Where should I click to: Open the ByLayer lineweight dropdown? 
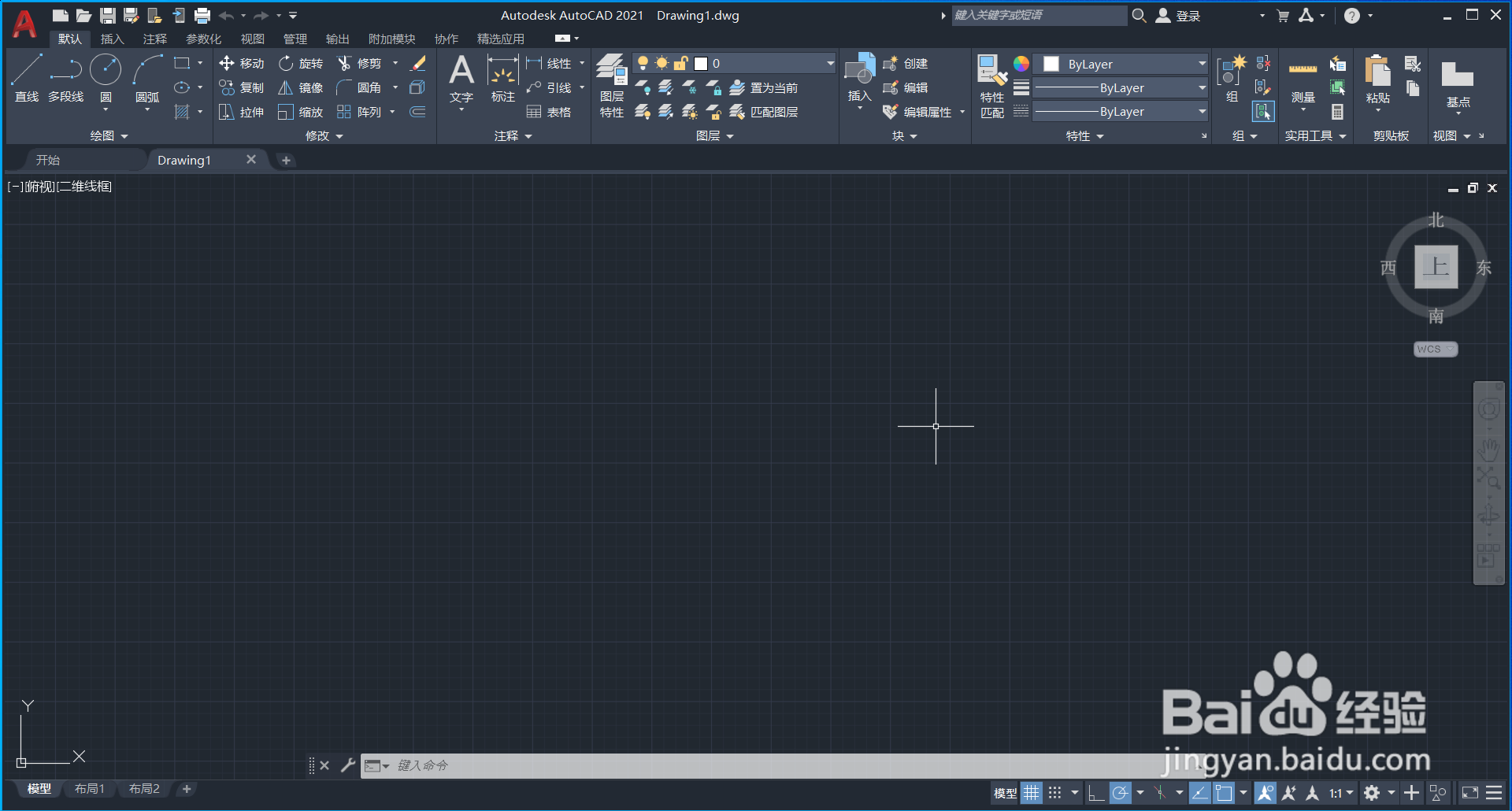coord(1121,87)
